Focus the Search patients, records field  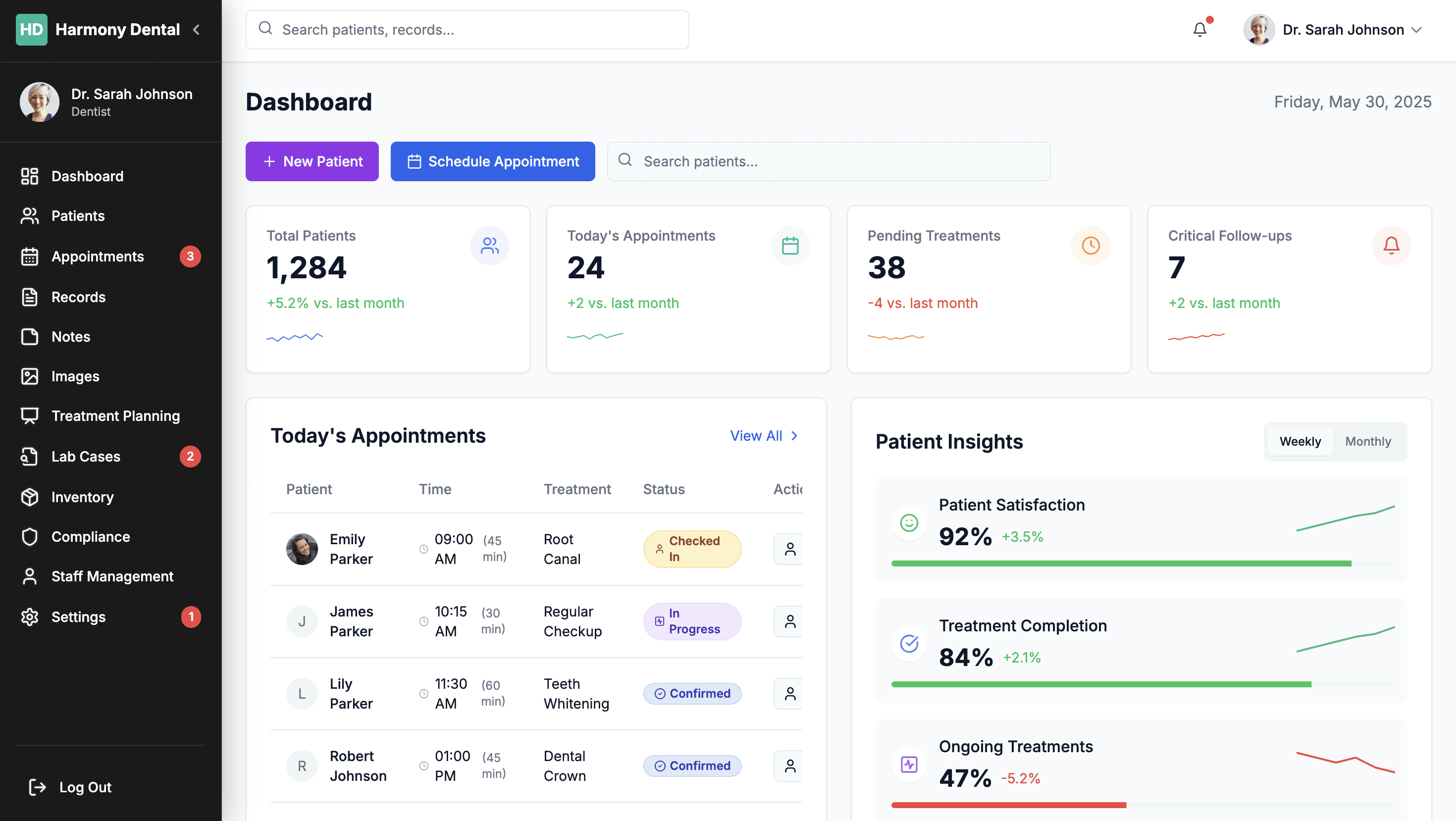click(467, 29)
